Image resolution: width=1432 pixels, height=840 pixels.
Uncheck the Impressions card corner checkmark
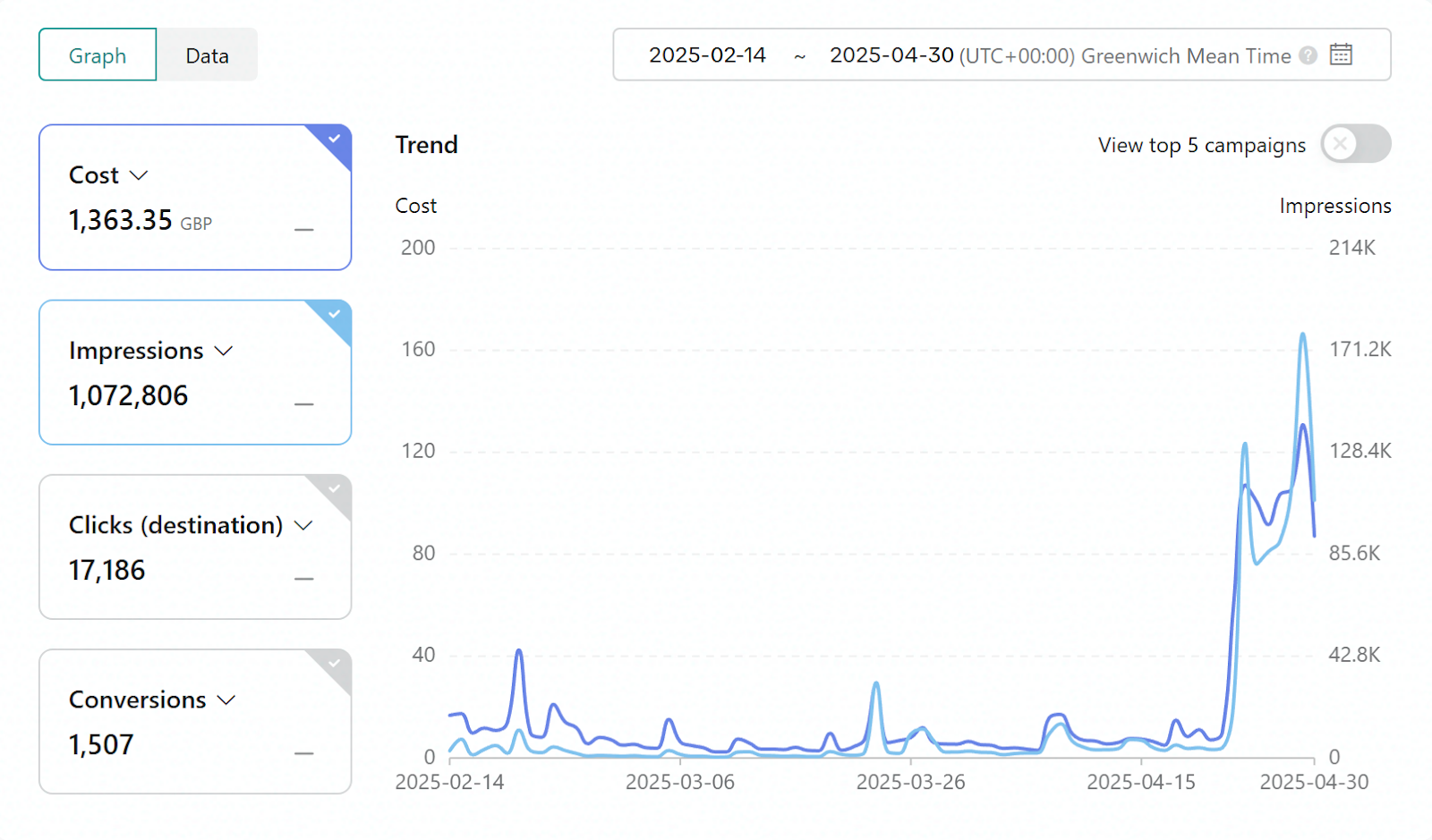pos(334,314)
